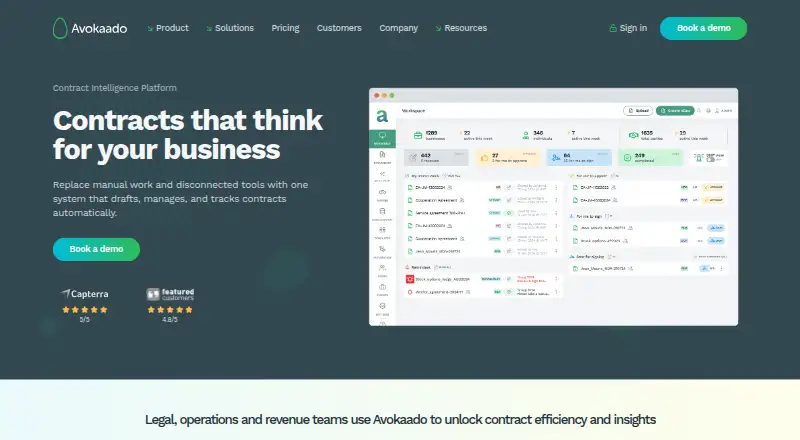Click the Legal, operations and revenue teams heading
This screenshot has width=800, height=440.
tap(400, 420)
